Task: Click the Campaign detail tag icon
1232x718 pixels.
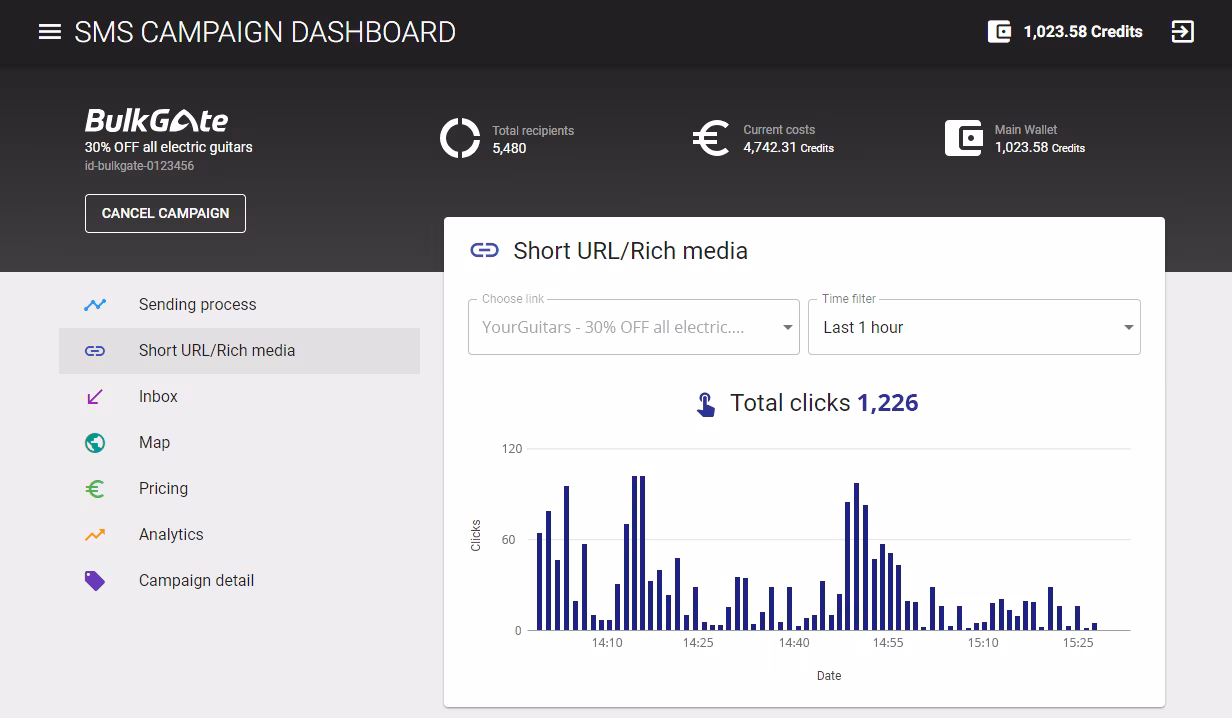Action: coord(95,581)
